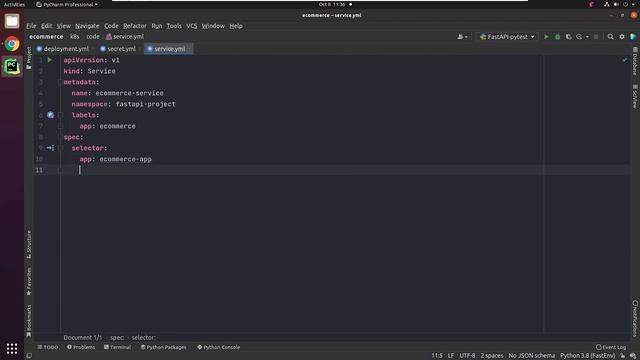Open the Help menu
The width and height of the screenshot is (640, 360).
click(236, 26)
